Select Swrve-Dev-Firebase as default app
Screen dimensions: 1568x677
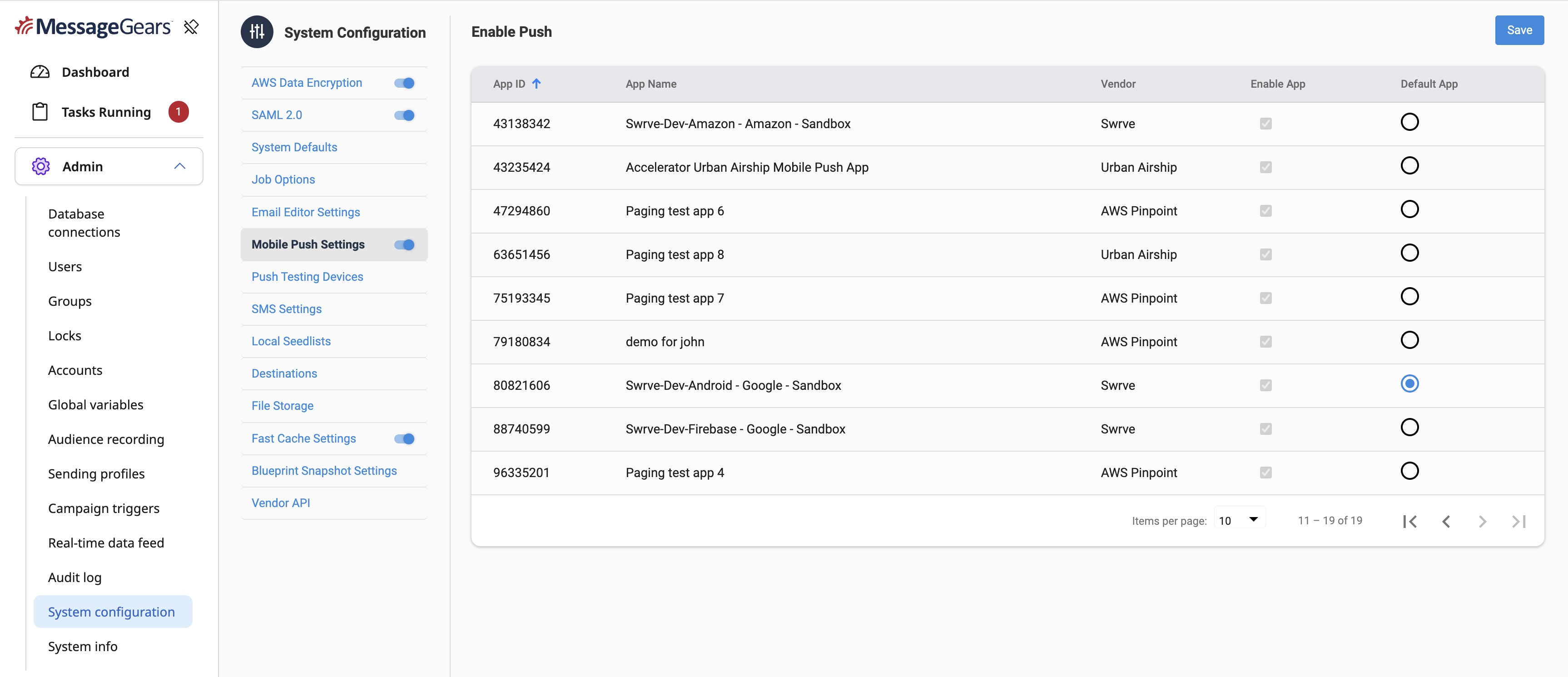(x=1409, y=427)
